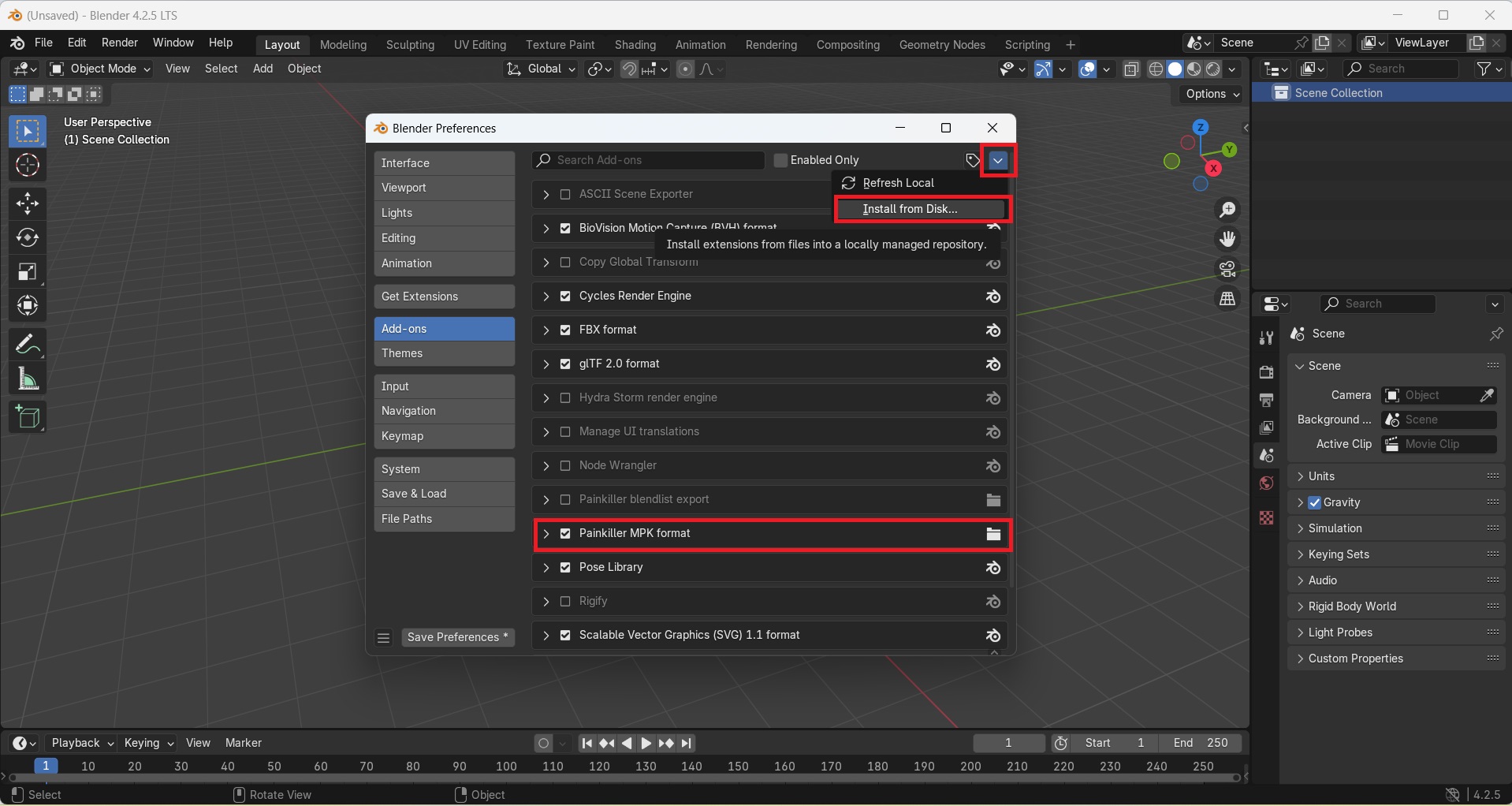
Task: Click Save Preferences button
Action: [x=458, y=638]
